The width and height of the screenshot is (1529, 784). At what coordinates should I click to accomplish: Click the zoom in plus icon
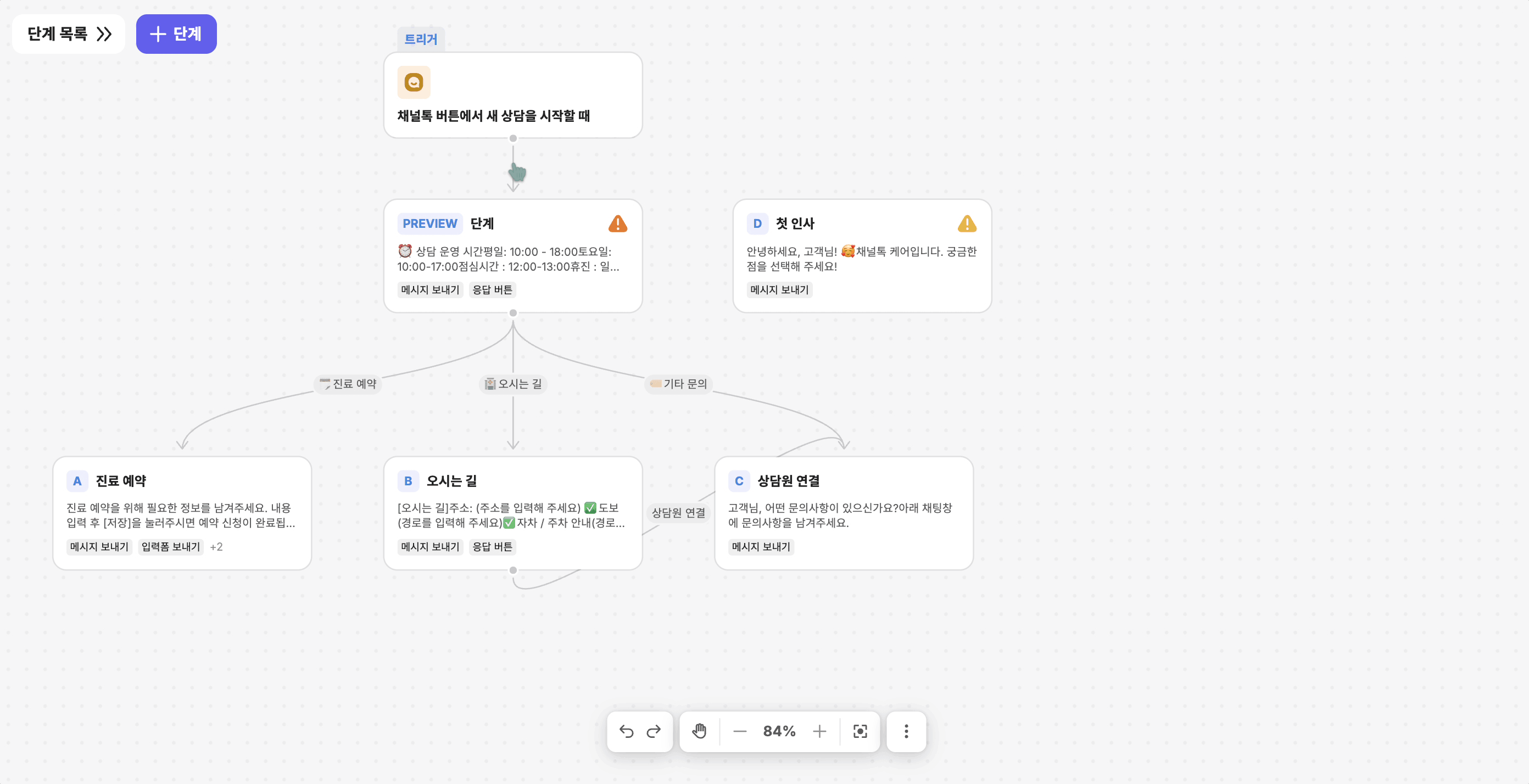click(x=820, y=731)
